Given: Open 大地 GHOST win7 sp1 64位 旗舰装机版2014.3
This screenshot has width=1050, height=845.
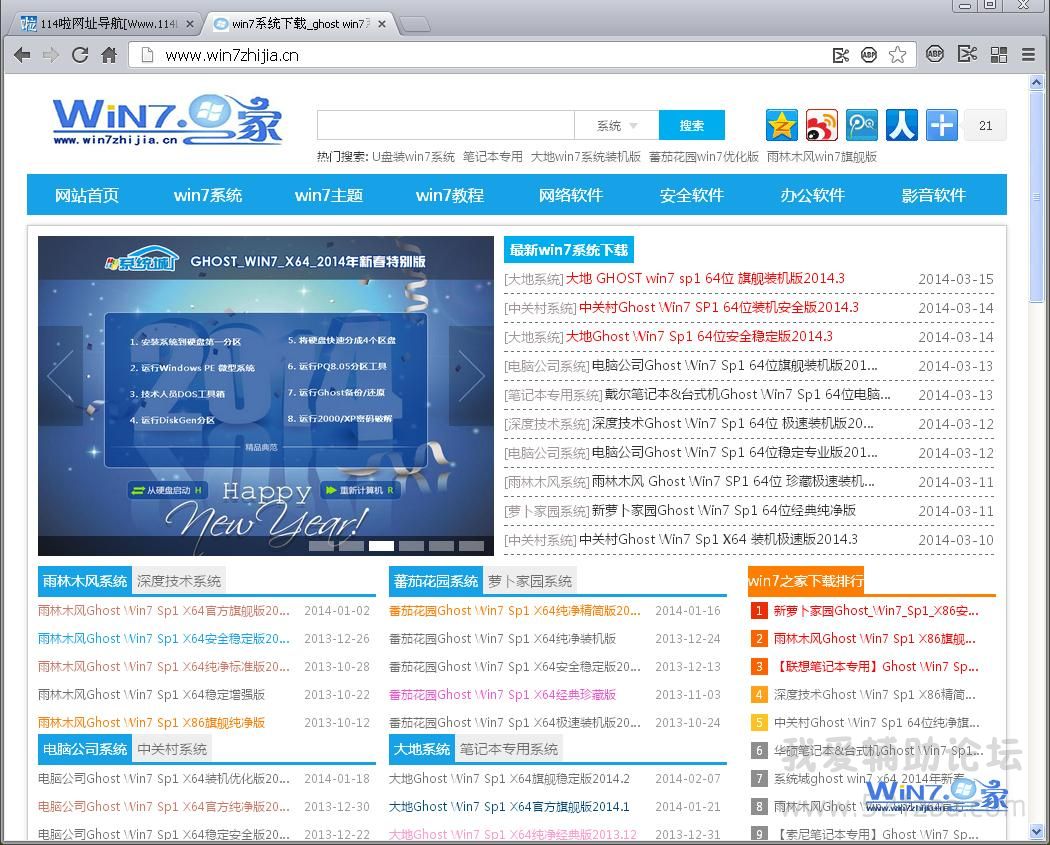Looking at the screenshot, I should click(705, 279).
